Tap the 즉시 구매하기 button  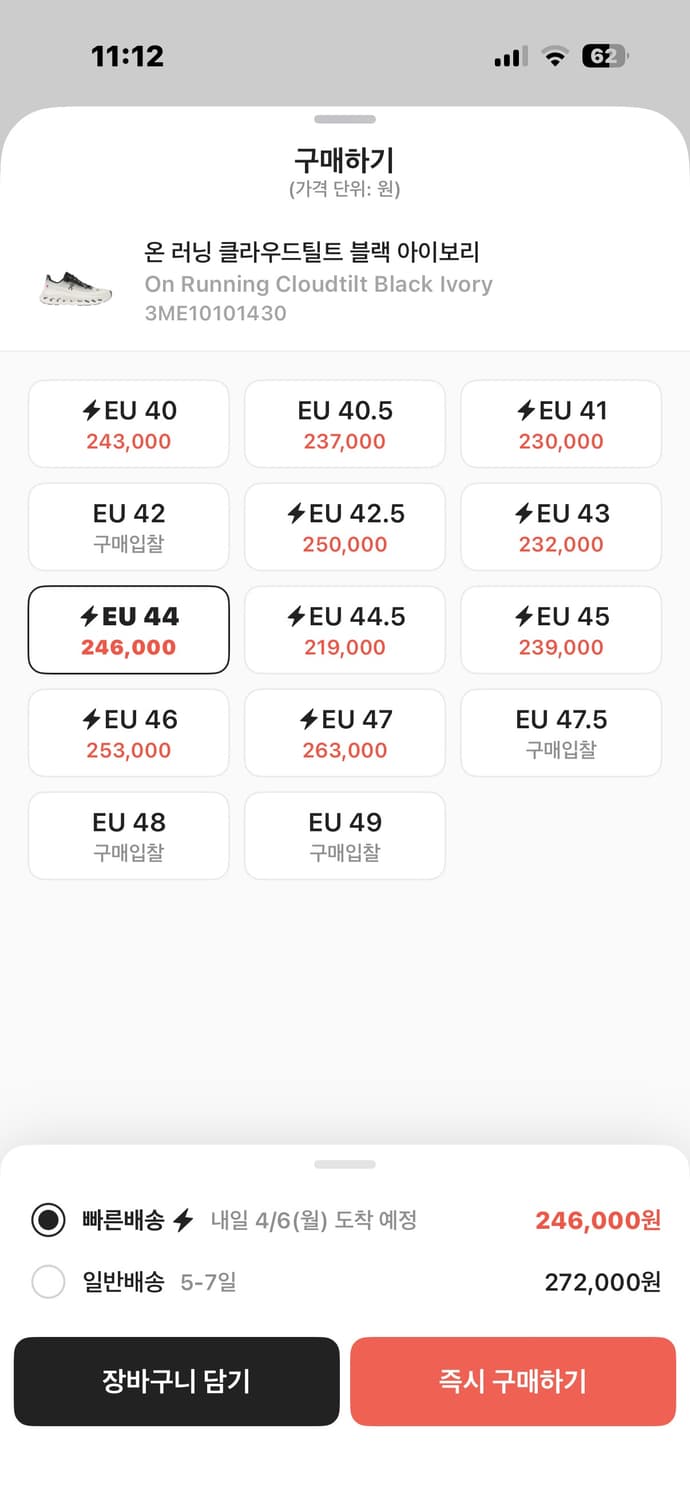point(513,1382)
